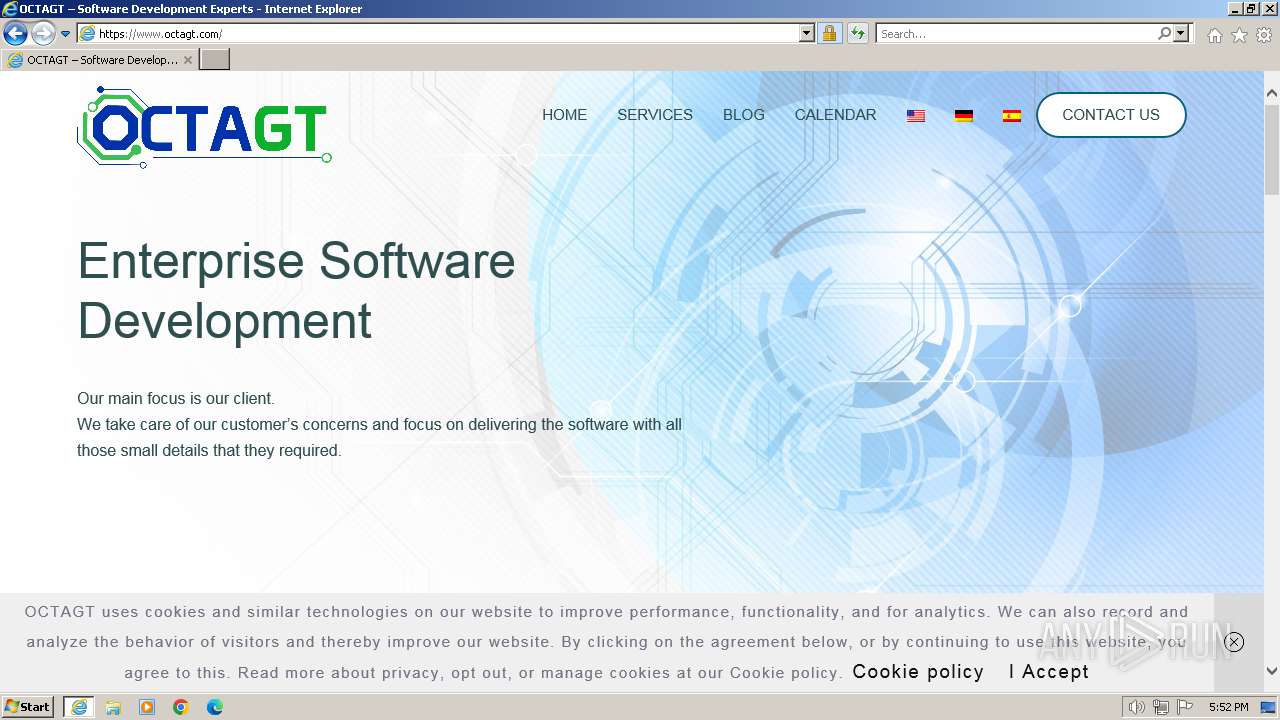Image resolution: width=1280 pixels, height=720 pixels.
Task: Open media player taskbar icon
Action: 147,707
